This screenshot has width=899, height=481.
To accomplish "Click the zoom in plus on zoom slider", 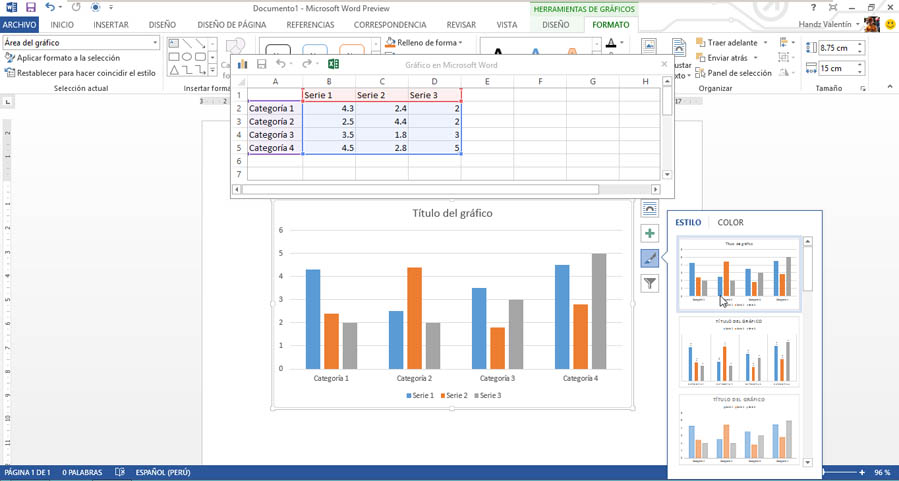I will pos(861,472).
